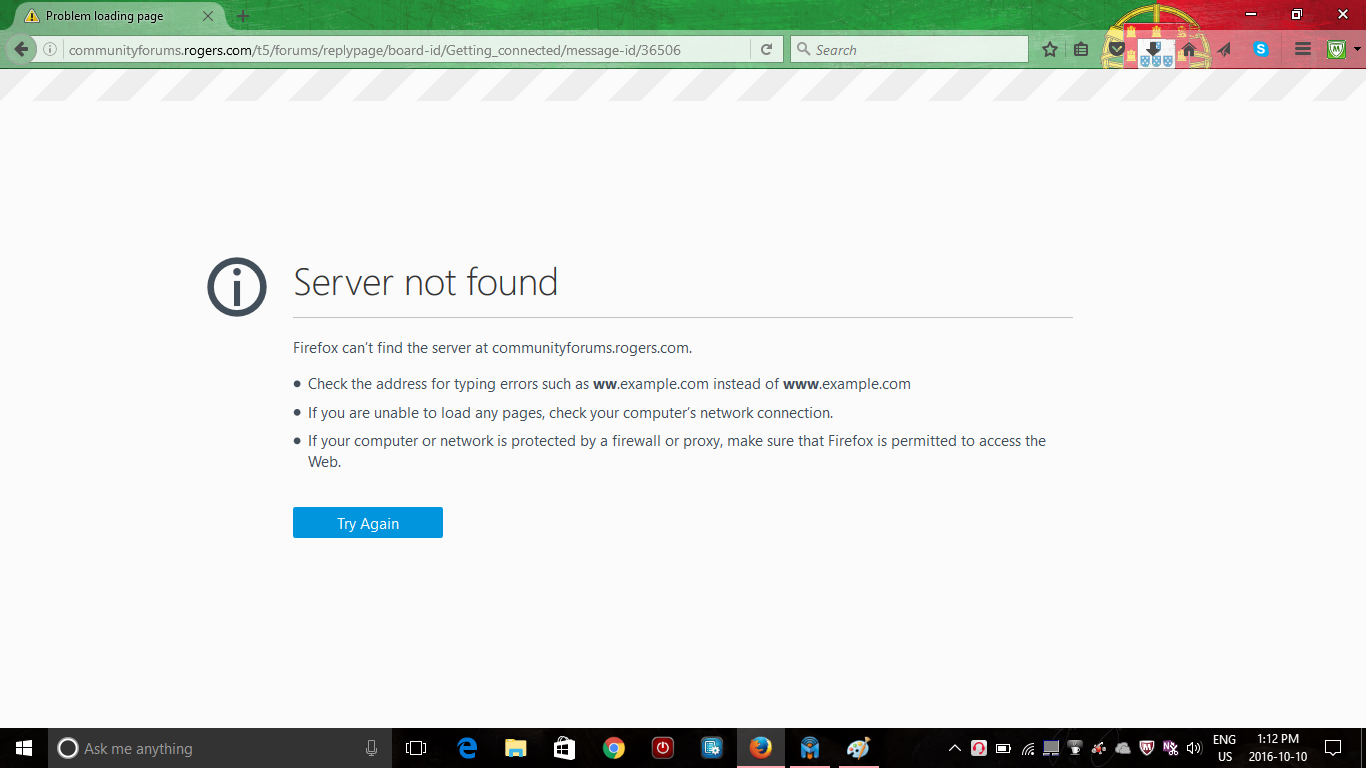Click the red headset tray icon
The width and height of the screenshot is (1366, 768).
(x=979, y=748)
